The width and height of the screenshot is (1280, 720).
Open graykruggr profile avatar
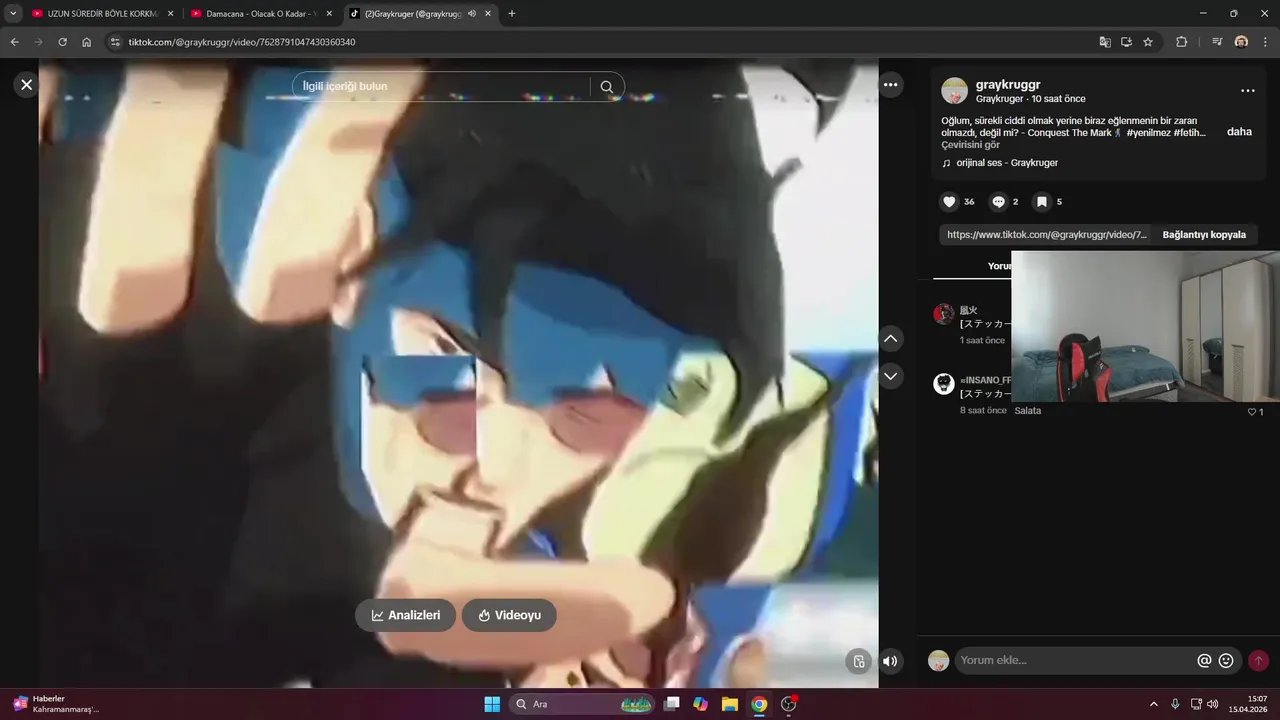(954, 91)
